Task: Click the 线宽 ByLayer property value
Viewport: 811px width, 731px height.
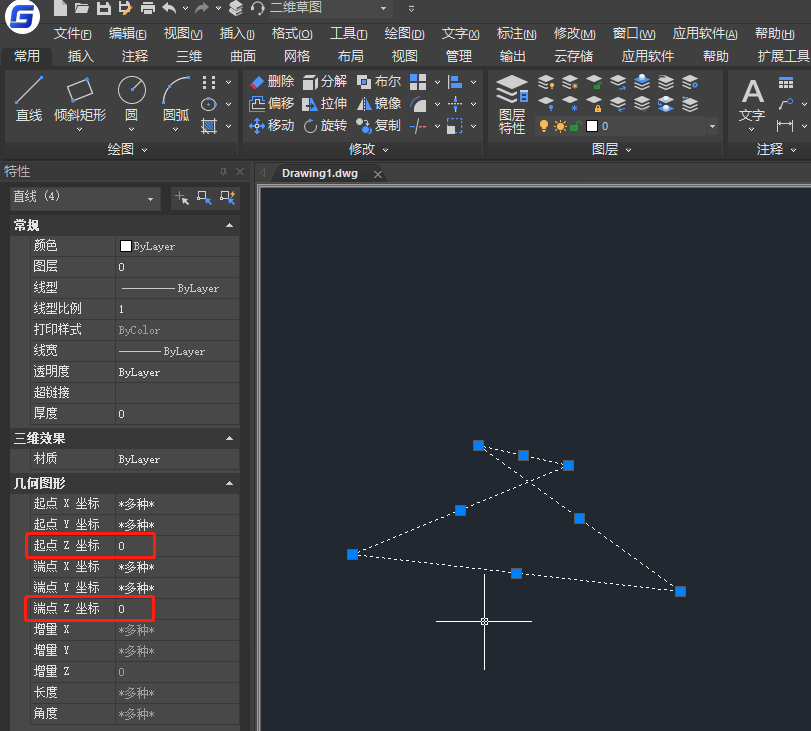Action: (x=177, y=351)
